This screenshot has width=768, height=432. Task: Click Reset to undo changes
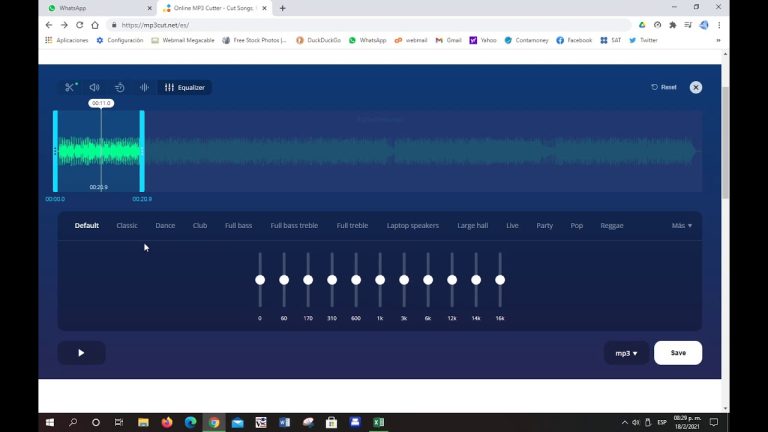664,87
